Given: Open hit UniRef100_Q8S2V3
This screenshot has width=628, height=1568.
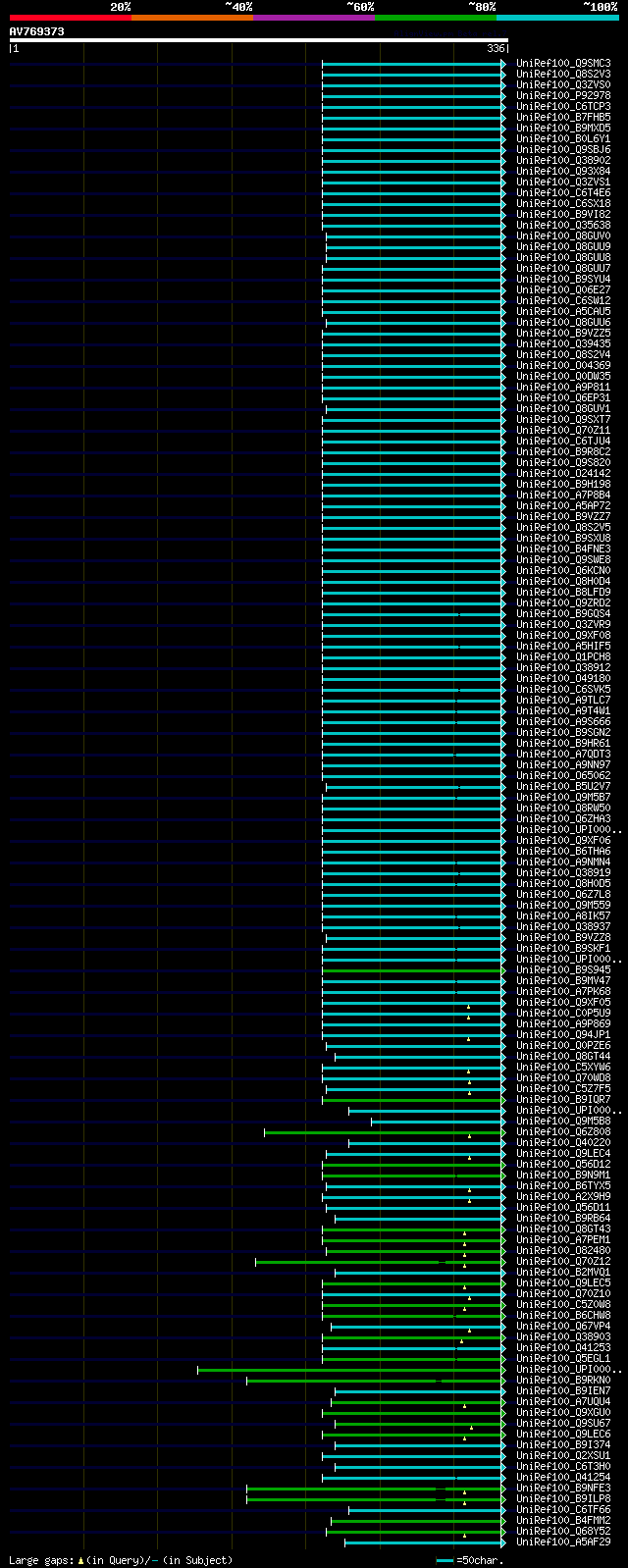Looking at the screenshot, I should click(563, 75).
